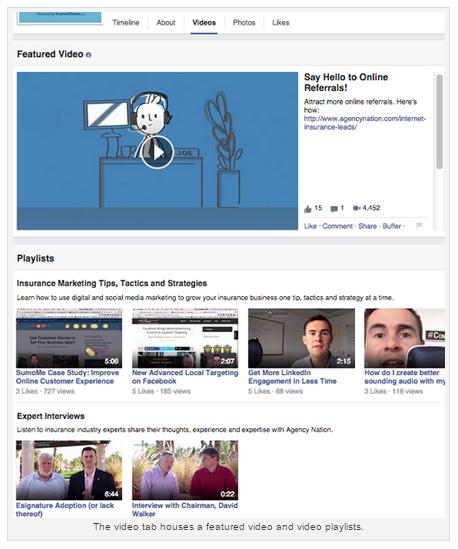Click the comment bubble icon
Image resolution: width=458 pixels, height=549 pixels.
point(334,209)
